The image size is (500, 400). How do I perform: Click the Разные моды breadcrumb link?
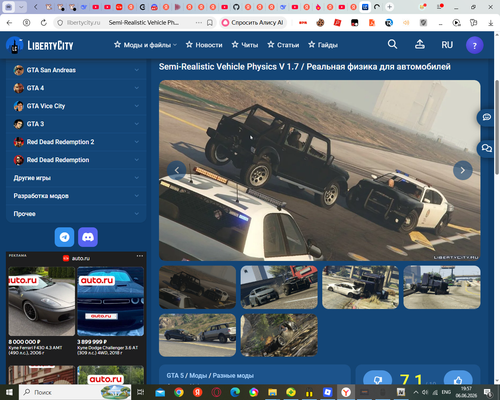233,376
